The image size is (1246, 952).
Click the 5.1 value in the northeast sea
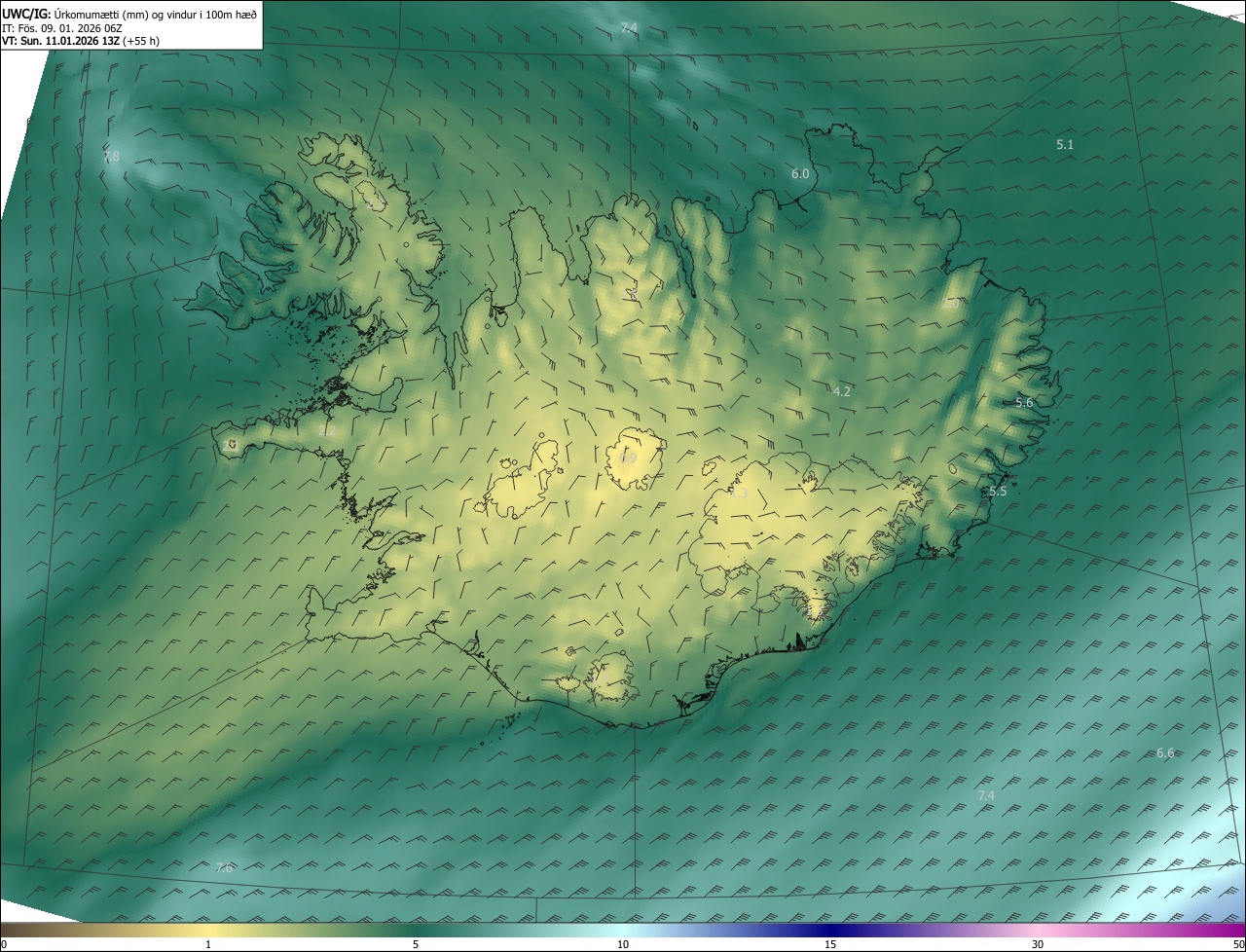pos(1065,144)
